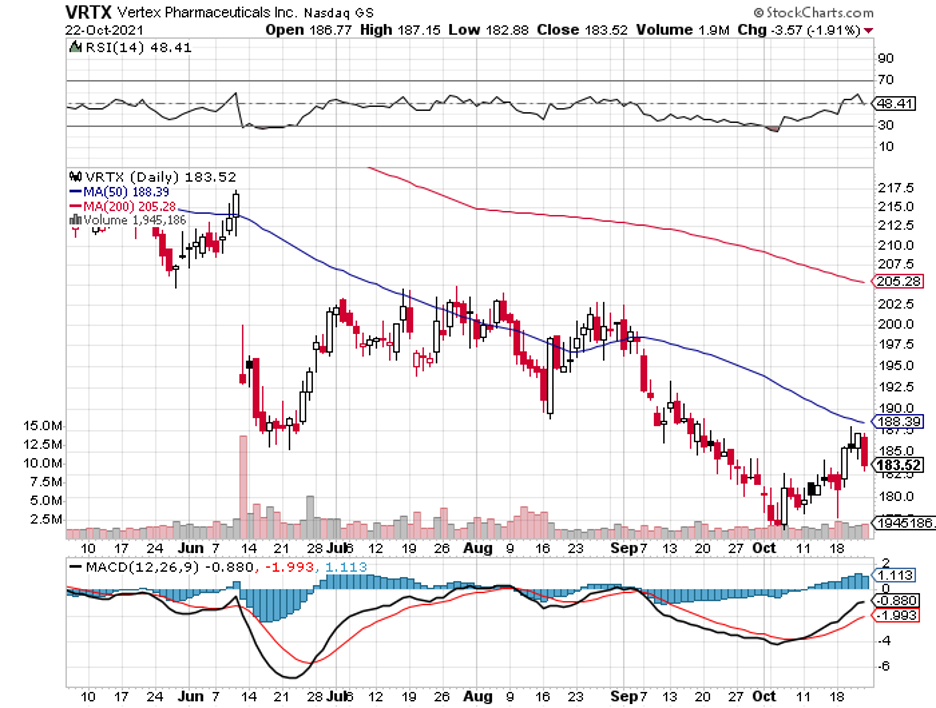Viewport: 936px width, 708px height.
Task: Click the MA(200) 205.28 legend label
Action: point(130,207)
